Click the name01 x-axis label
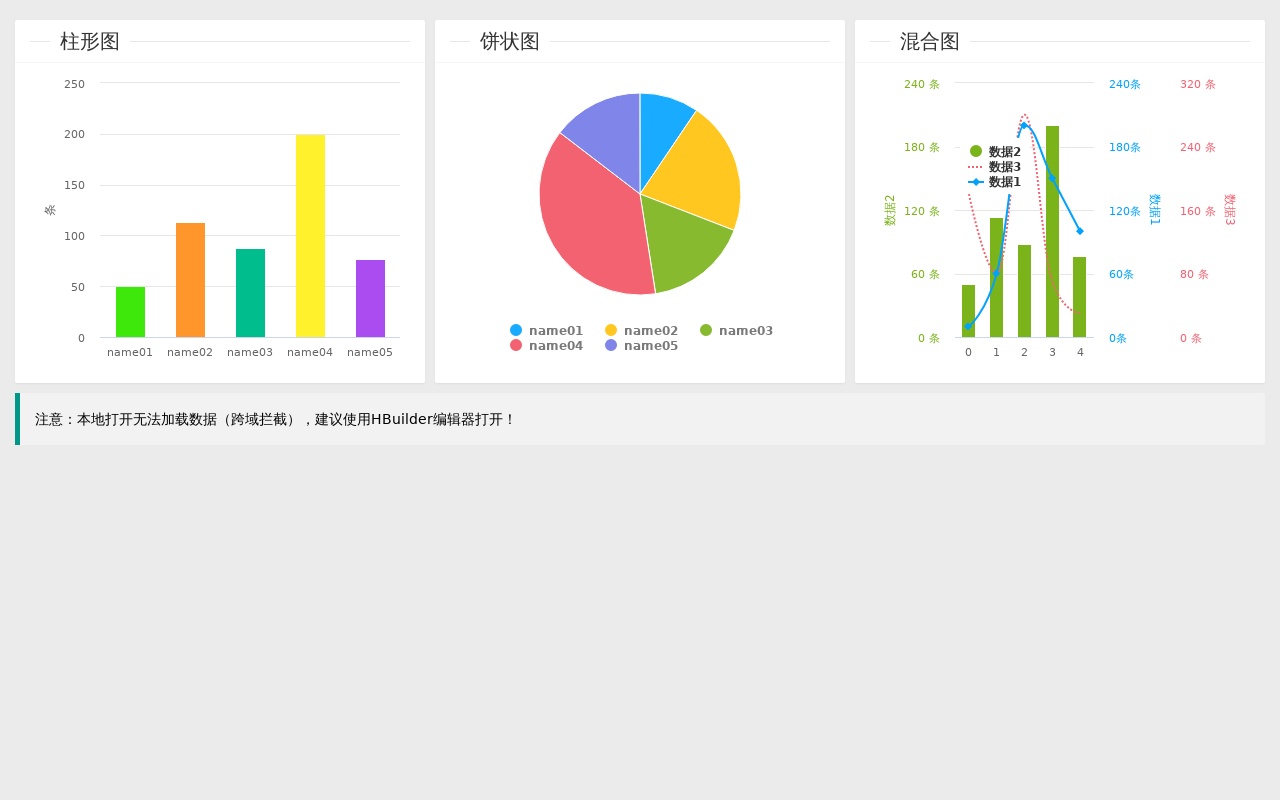The image size is (1280, 800). (130, 352)
